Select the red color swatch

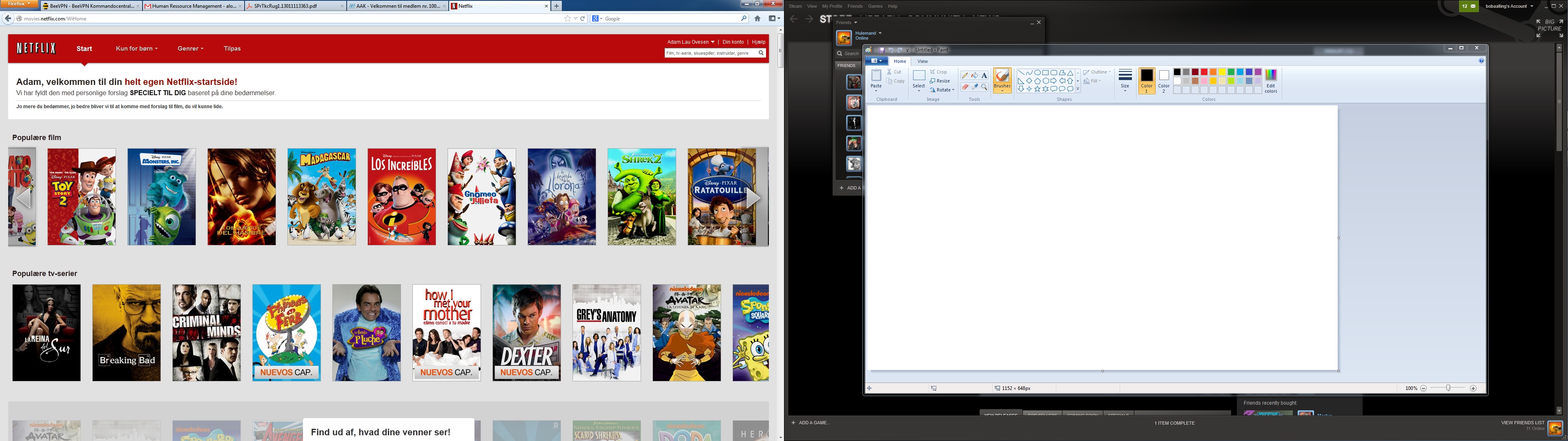[1204, 72]
